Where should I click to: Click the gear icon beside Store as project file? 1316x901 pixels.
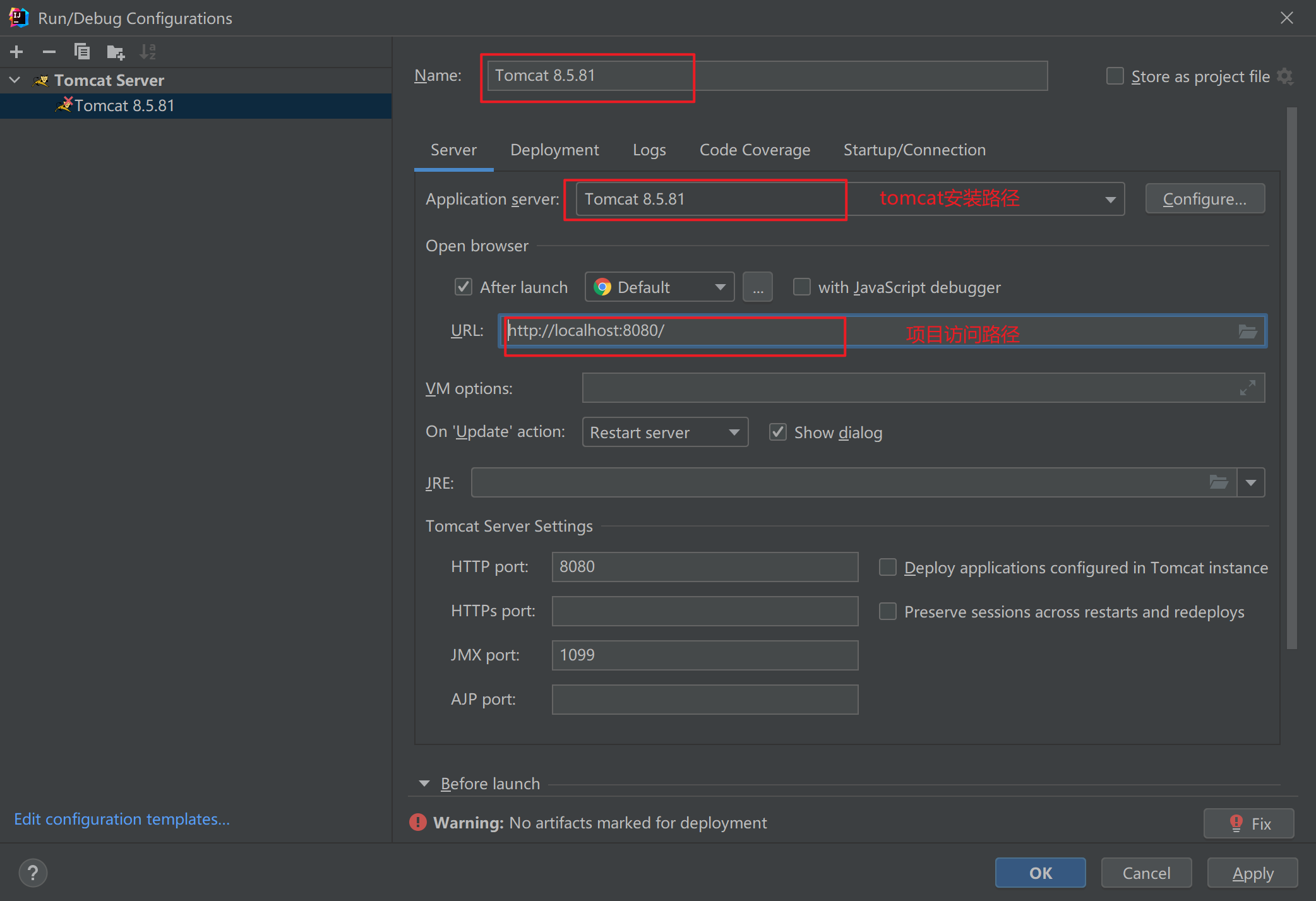pyautogui.click(x=1285, y=76)
